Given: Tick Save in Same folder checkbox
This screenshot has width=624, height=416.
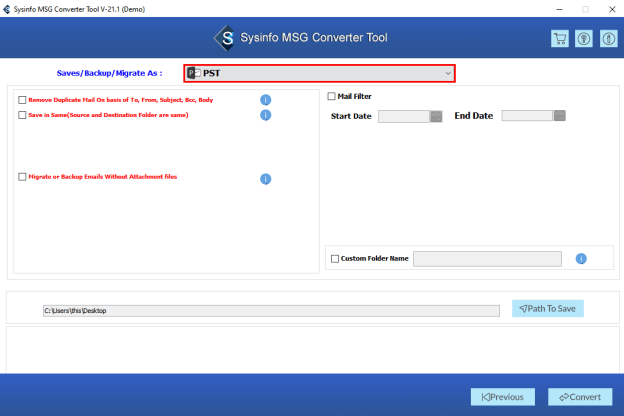Looking at the screenshot, I should (22, 115).
